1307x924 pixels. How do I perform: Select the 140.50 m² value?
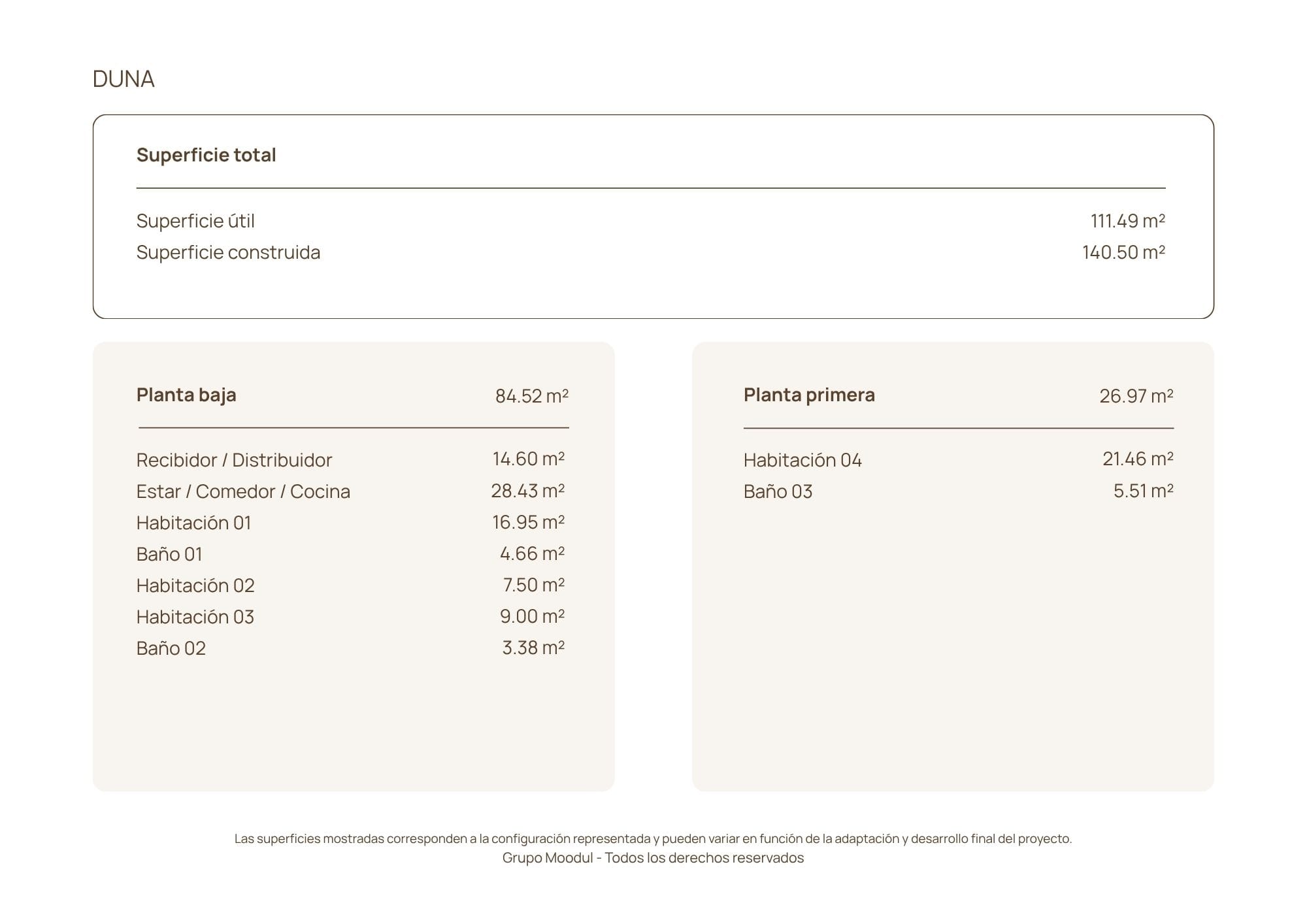(1123, 252)
